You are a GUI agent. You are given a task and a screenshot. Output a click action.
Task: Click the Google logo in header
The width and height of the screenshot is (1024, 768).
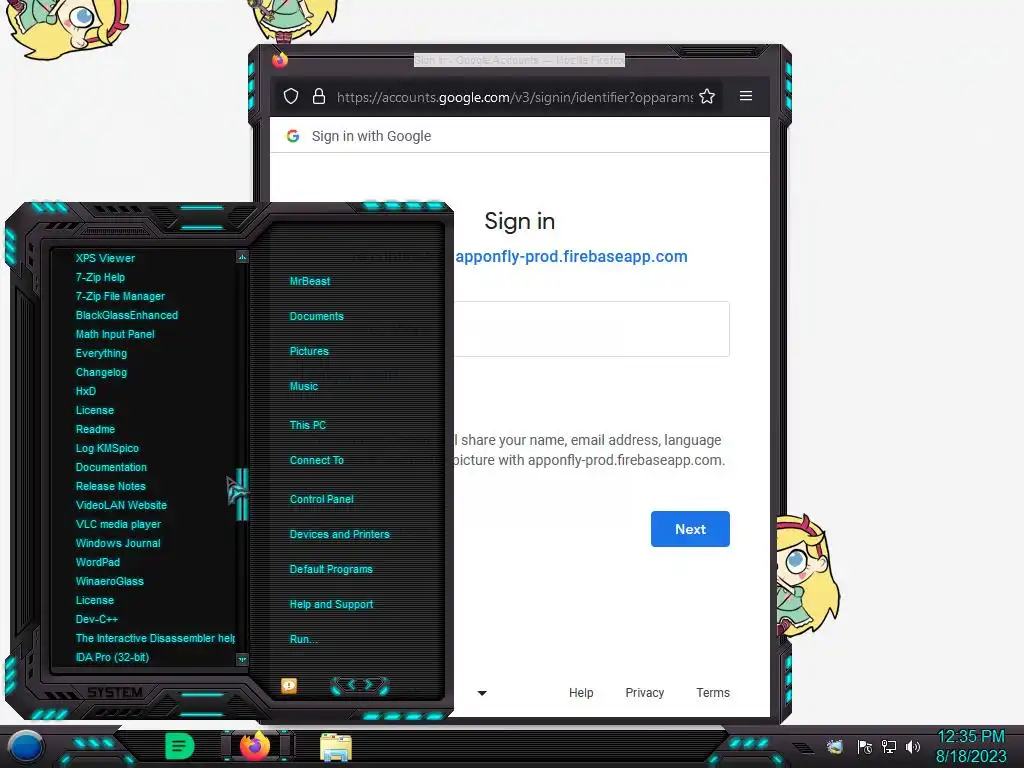[293, 136]
